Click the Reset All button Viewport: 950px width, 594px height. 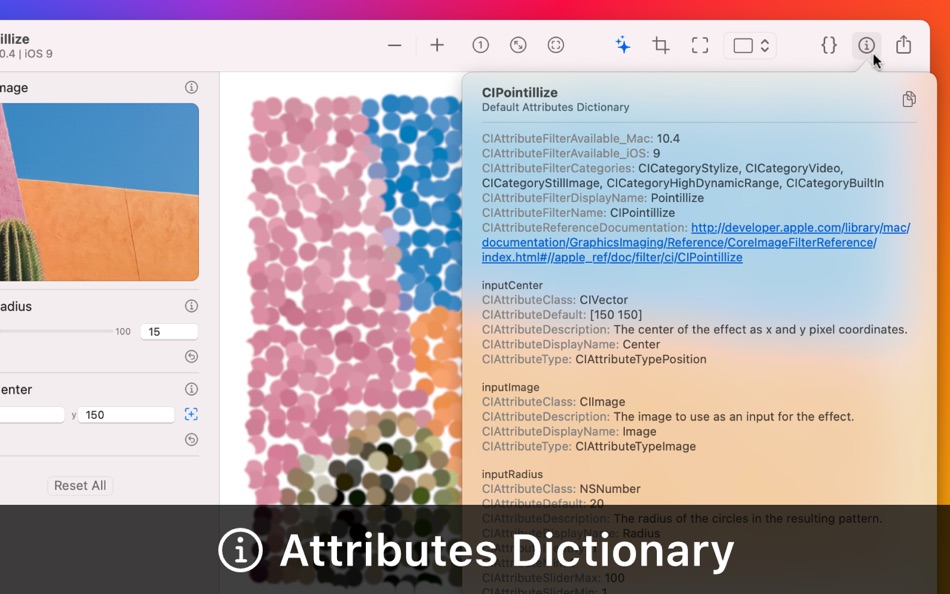click(x=80, y=486)
